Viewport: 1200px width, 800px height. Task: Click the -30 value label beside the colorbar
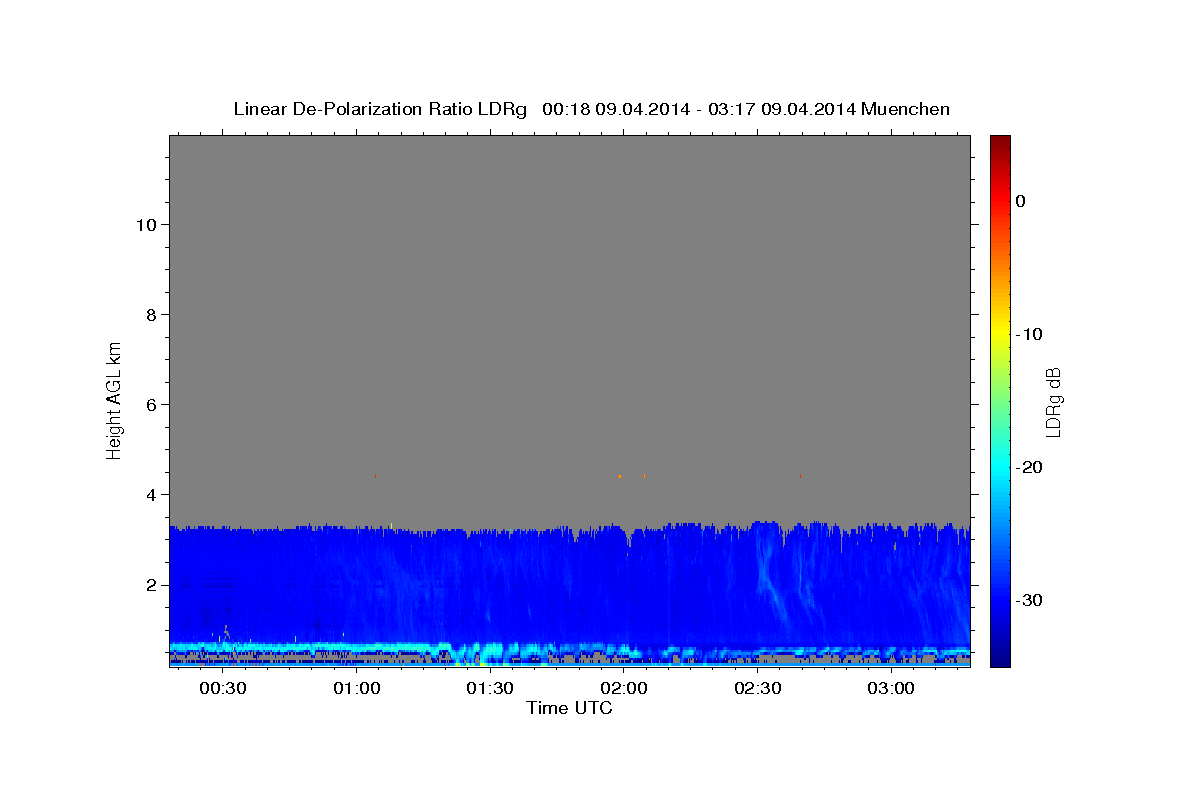(1029, 600)
